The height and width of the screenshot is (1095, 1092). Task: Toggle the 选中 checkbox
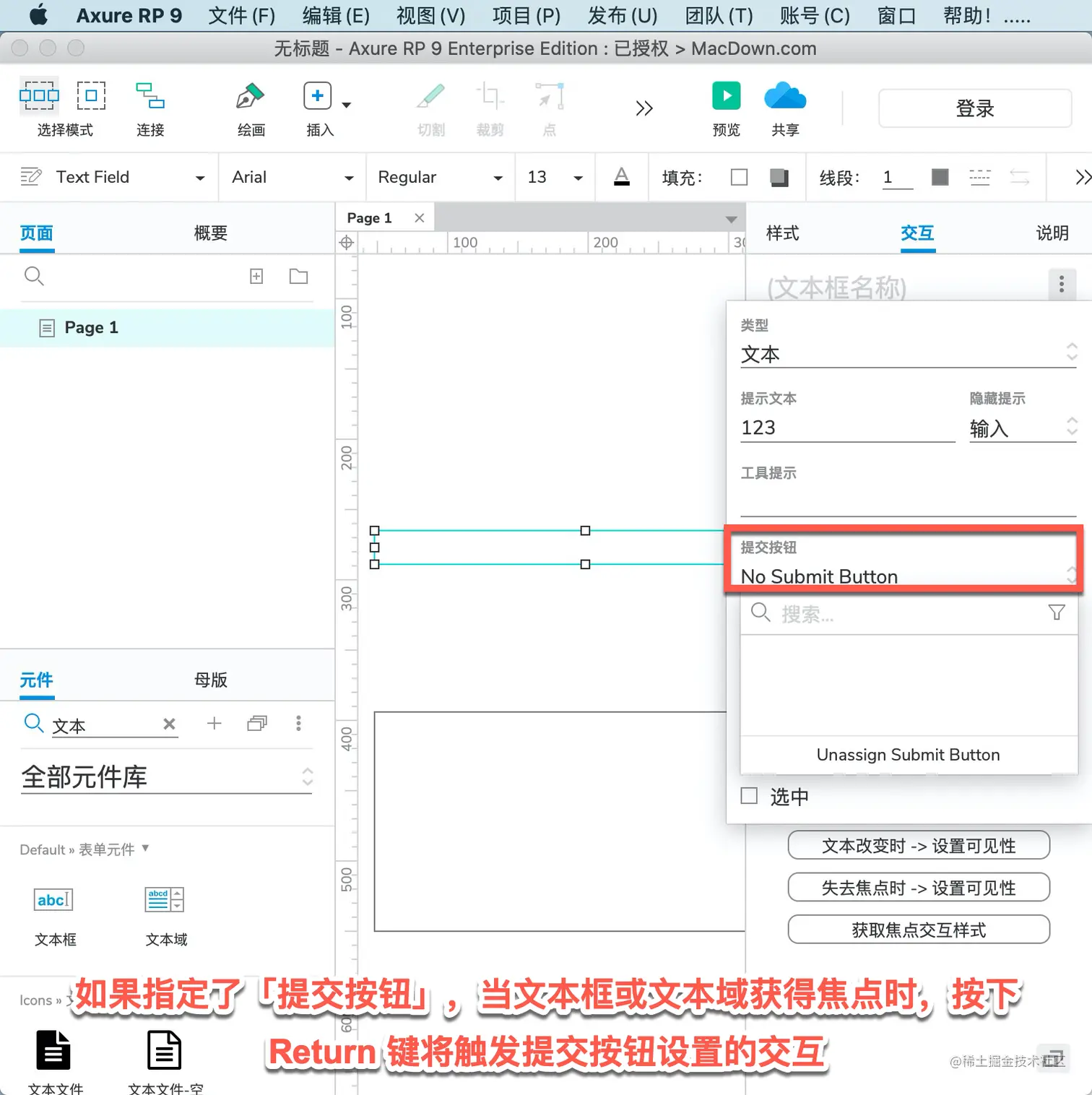pos(750,796)
